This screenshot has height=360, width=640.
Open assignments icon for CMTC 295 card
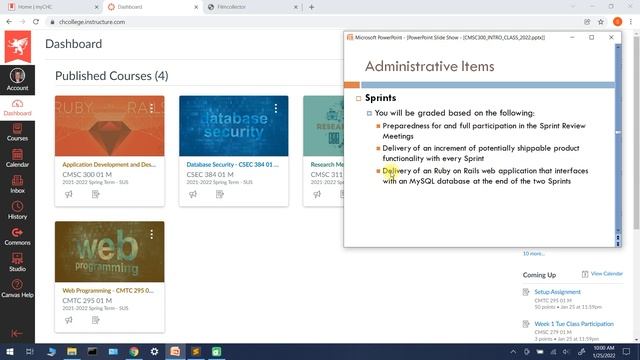point(96,320)
